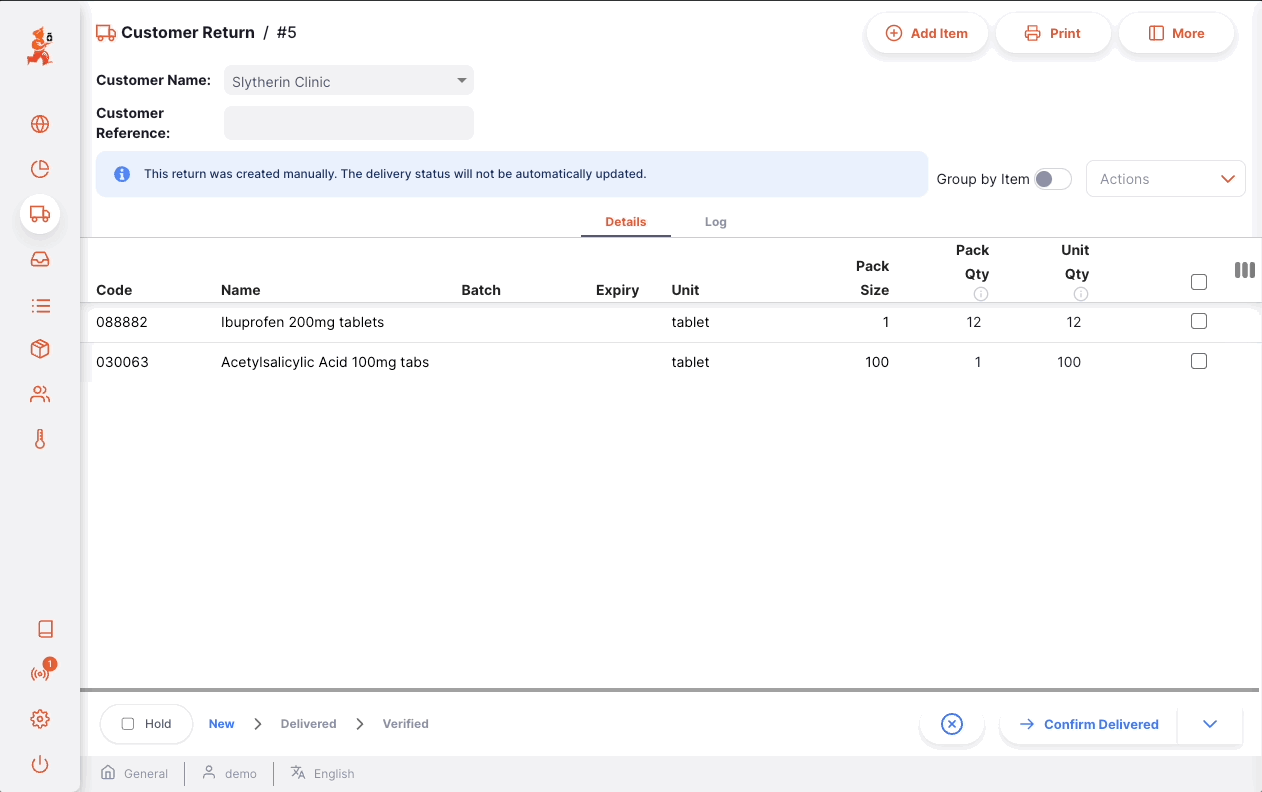Sort by the Code column header
1262x792 pixels.
(114, 290)
